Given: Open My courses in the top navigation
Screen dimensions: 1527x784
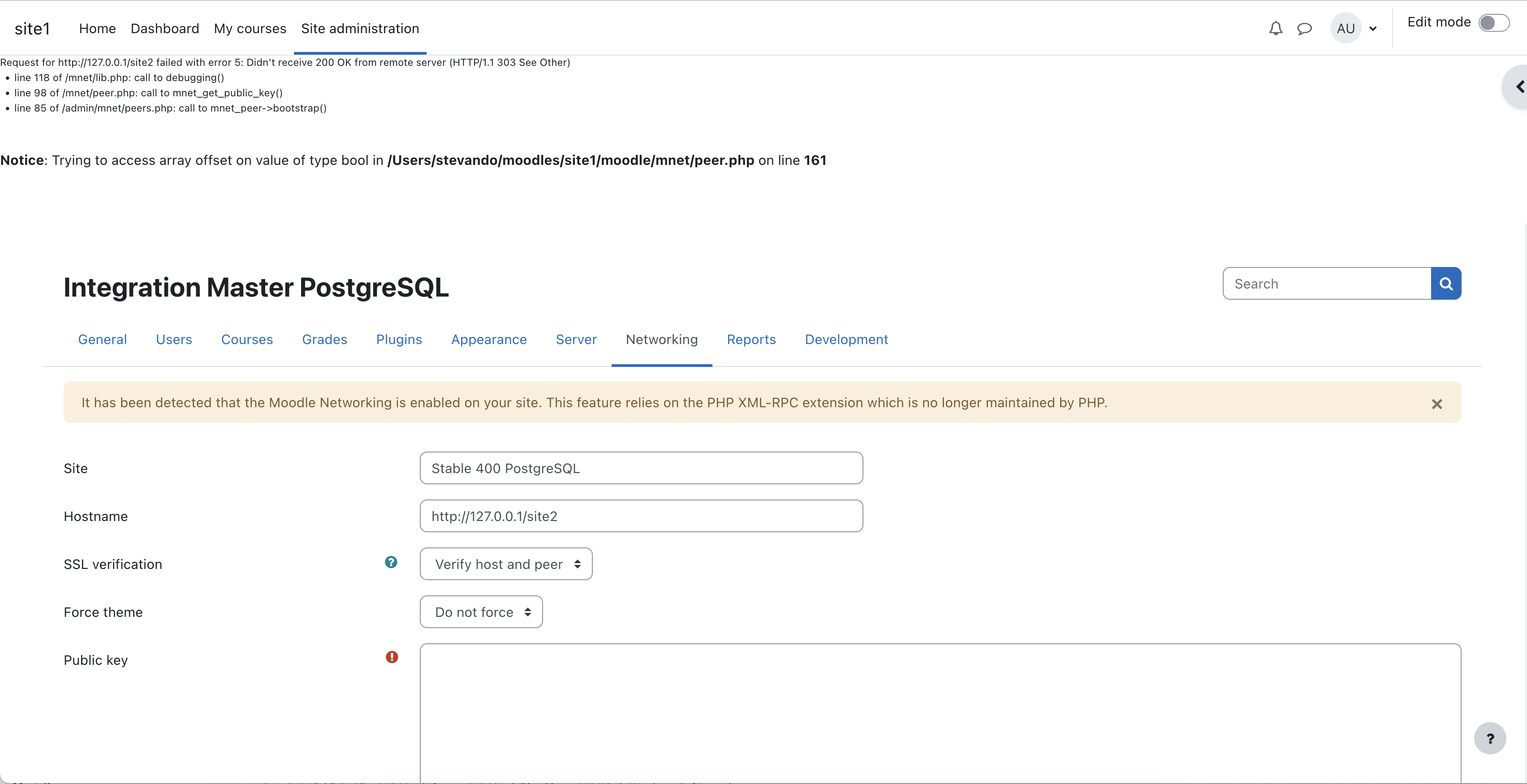Looking at the screenshot, I should coord(250,28).
